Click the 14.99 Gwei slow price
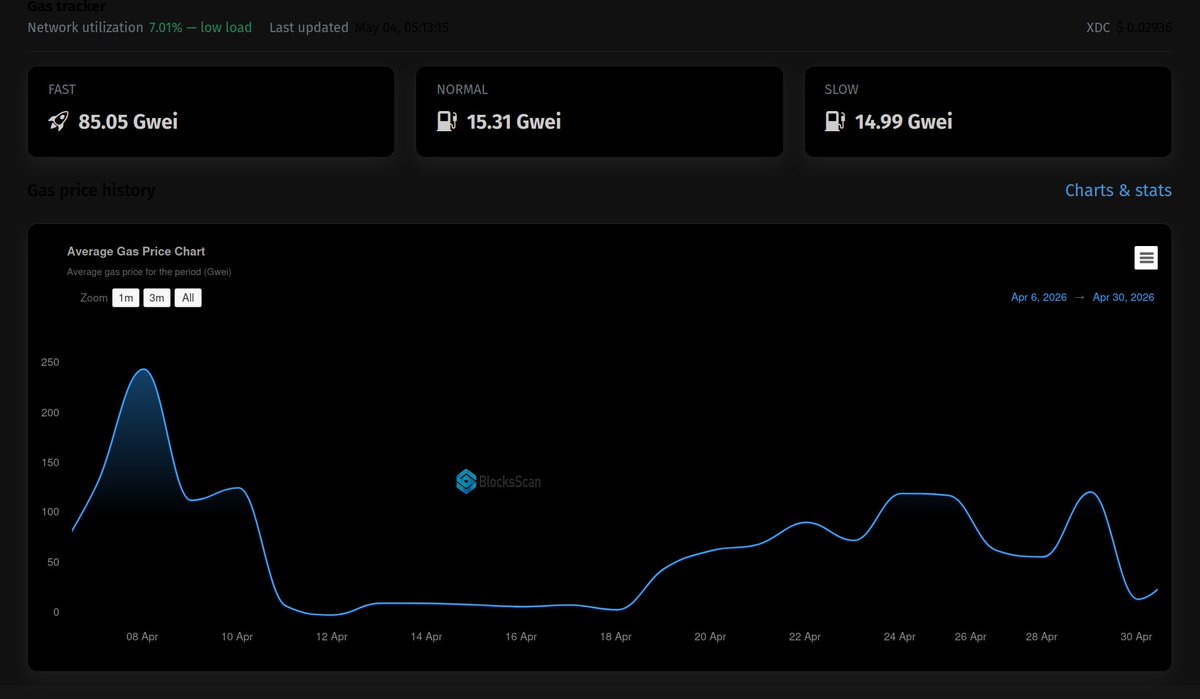1200x699 pixels. pyautogui.click(x=903, y=122)
